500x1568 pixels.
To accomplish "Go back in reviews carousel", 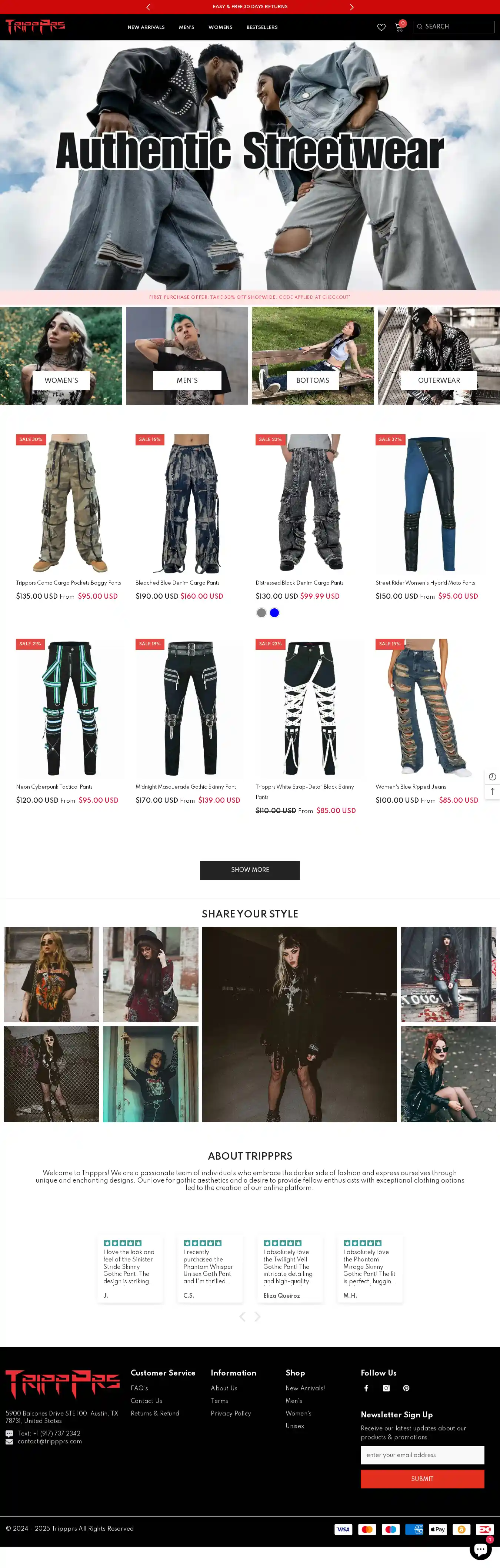I will (x=242, y=1317).
